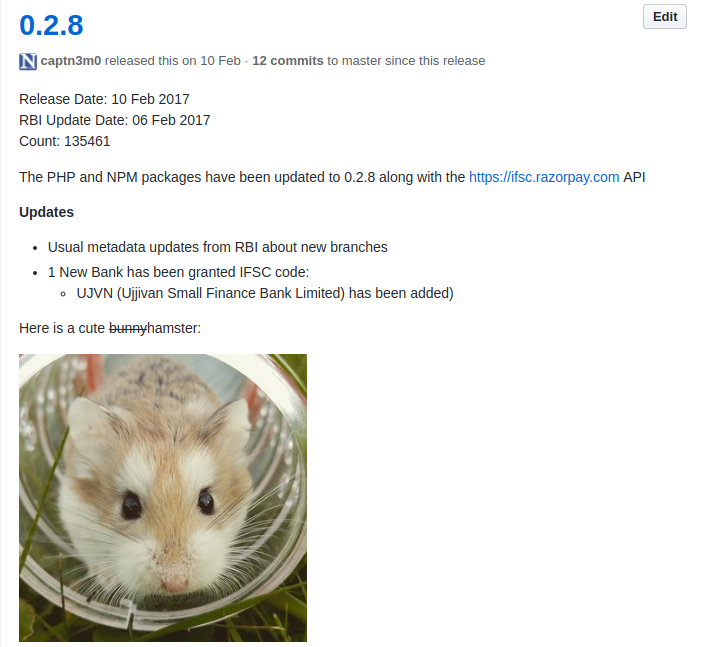Click the struck-through word bunny
713x647 pixels.
pyautogui.click(x=128, y=328)
